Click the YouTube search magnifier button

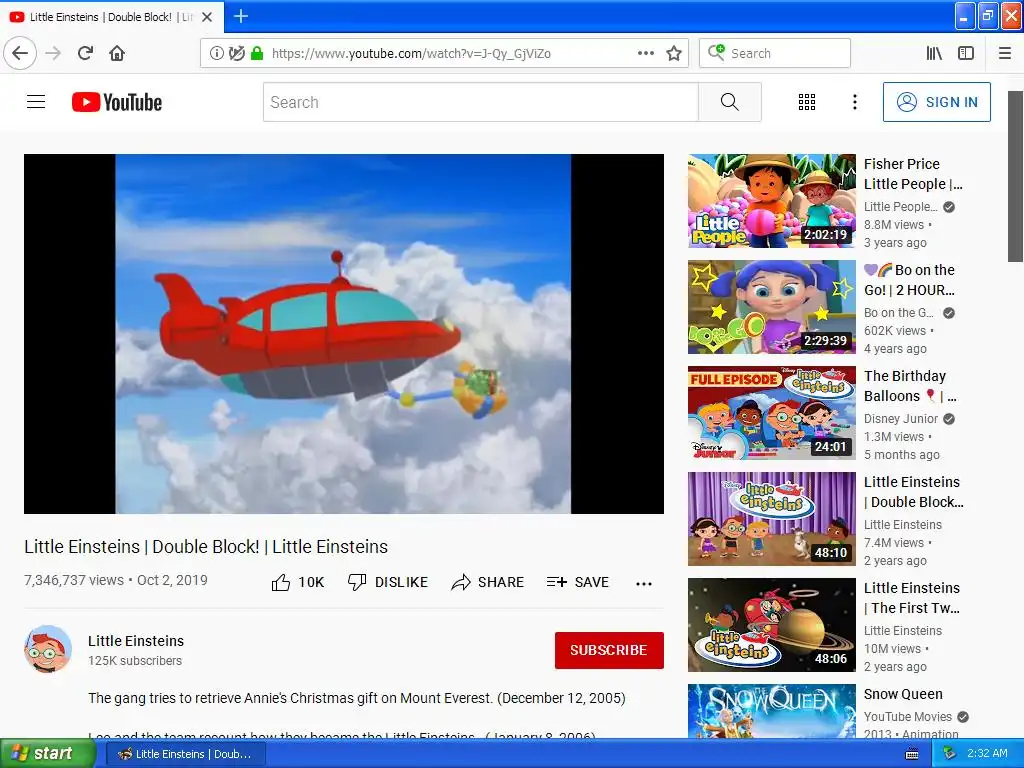click(729, 102)
